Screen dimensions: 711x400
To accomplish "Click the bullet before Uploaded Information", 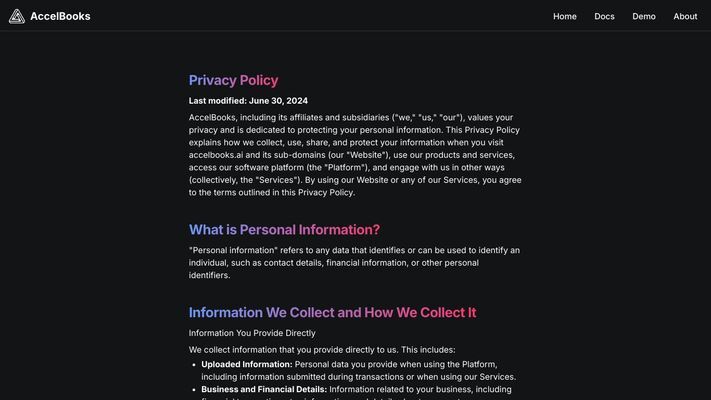I will click(x=194, y=365).
